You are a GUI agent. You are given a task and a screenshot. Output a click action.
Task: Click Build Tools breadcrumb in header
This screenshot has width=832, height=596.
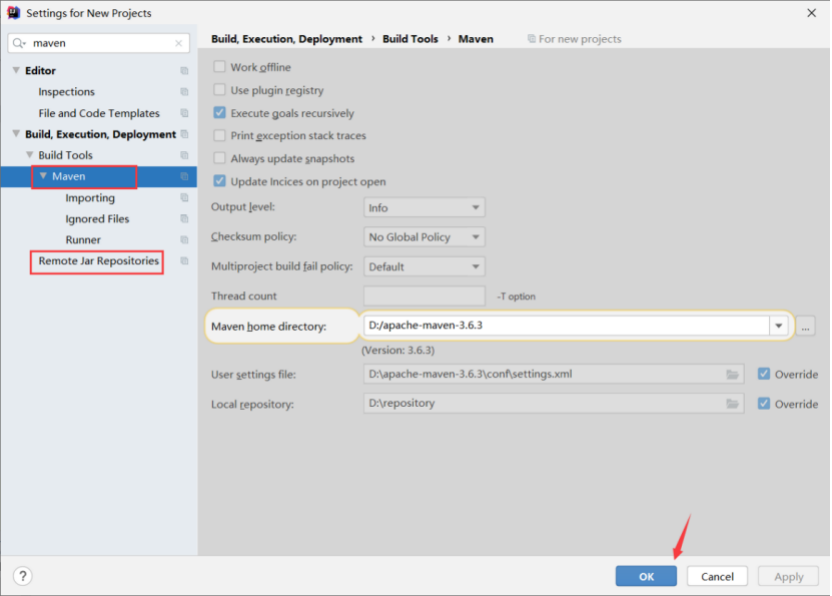click(x=410, y=39)
